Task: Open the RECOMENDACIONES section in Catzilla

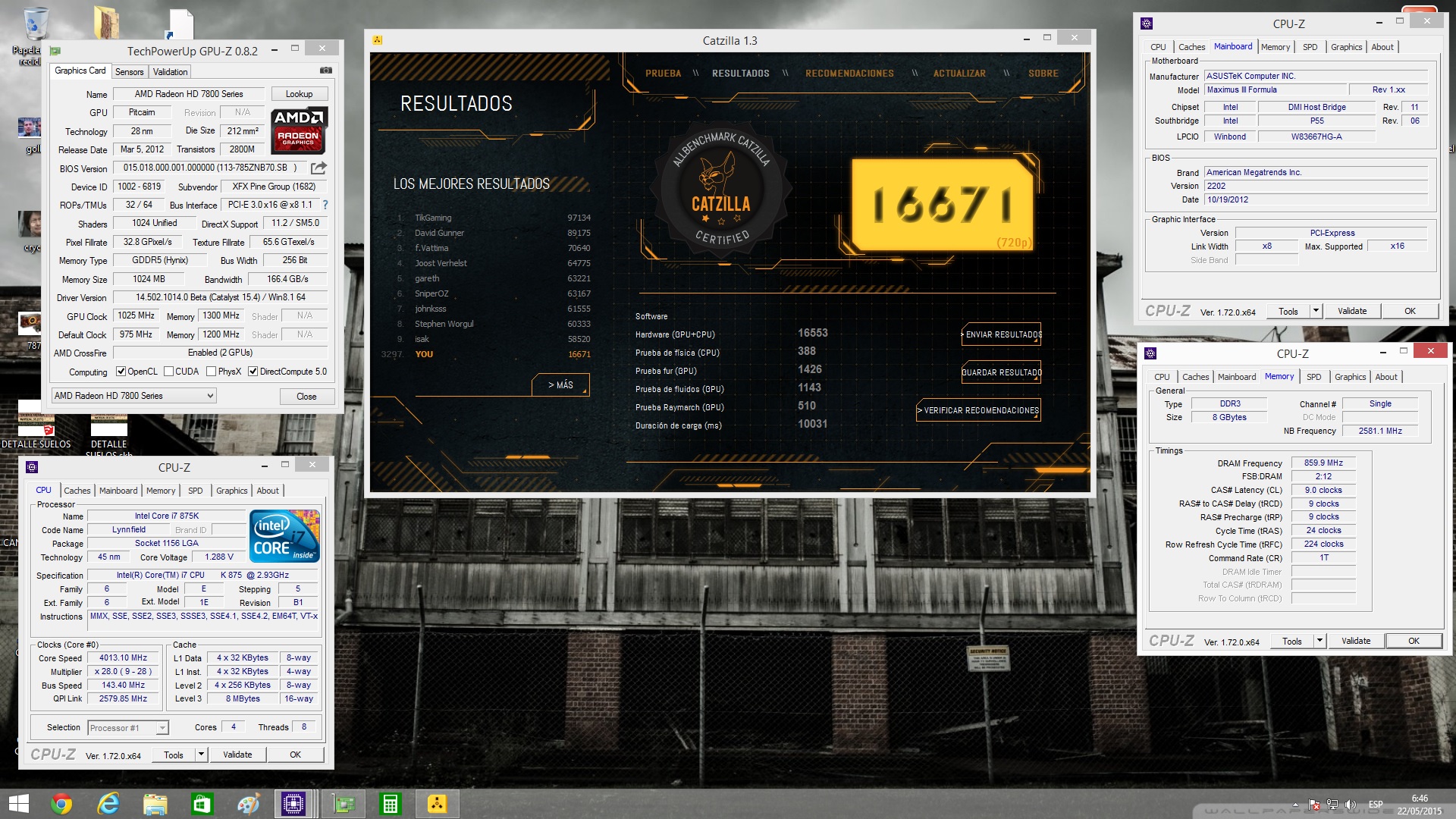Action: 849,74
